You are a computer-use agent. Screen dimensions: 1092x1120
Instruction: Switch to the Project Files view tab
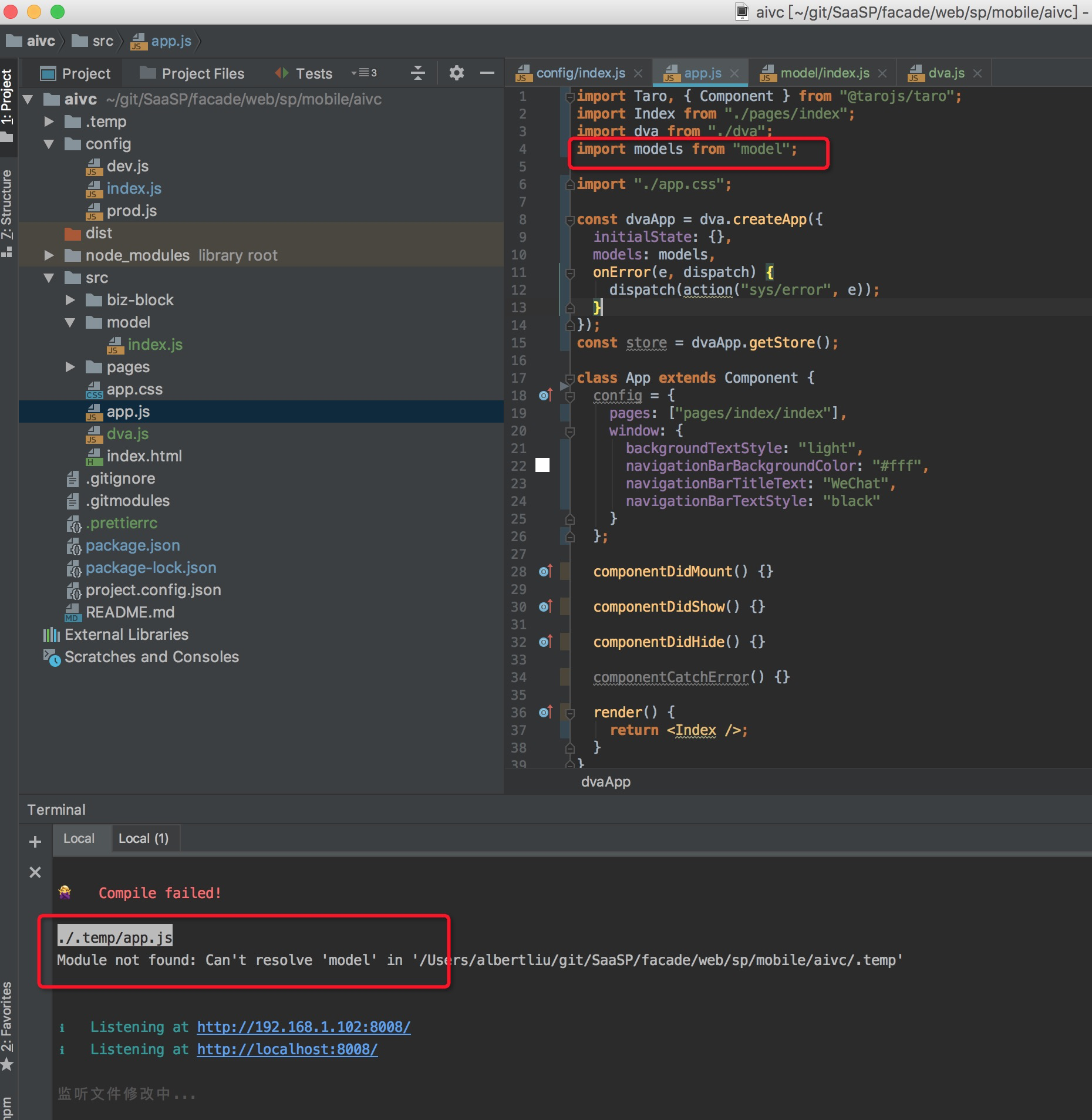tap(192, 73)
